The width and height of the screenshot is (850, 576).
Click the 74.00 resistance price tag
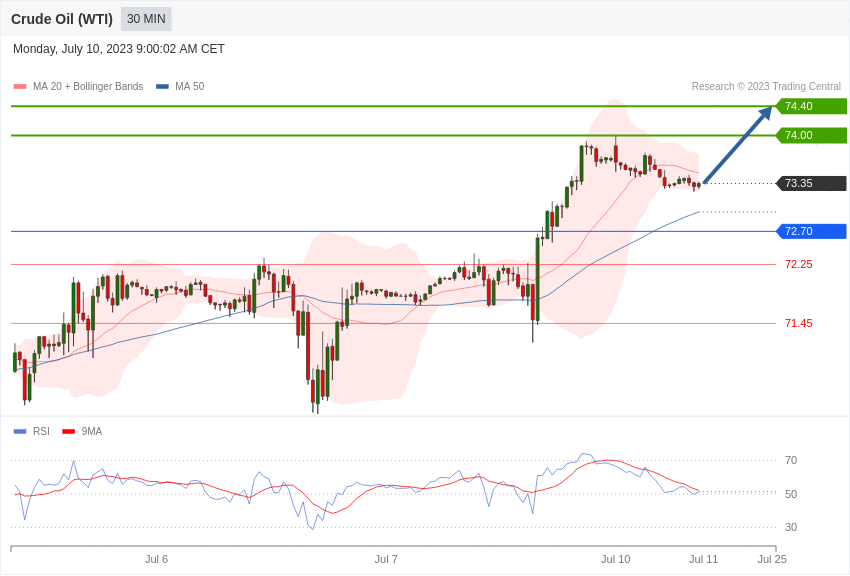[812, 135]
